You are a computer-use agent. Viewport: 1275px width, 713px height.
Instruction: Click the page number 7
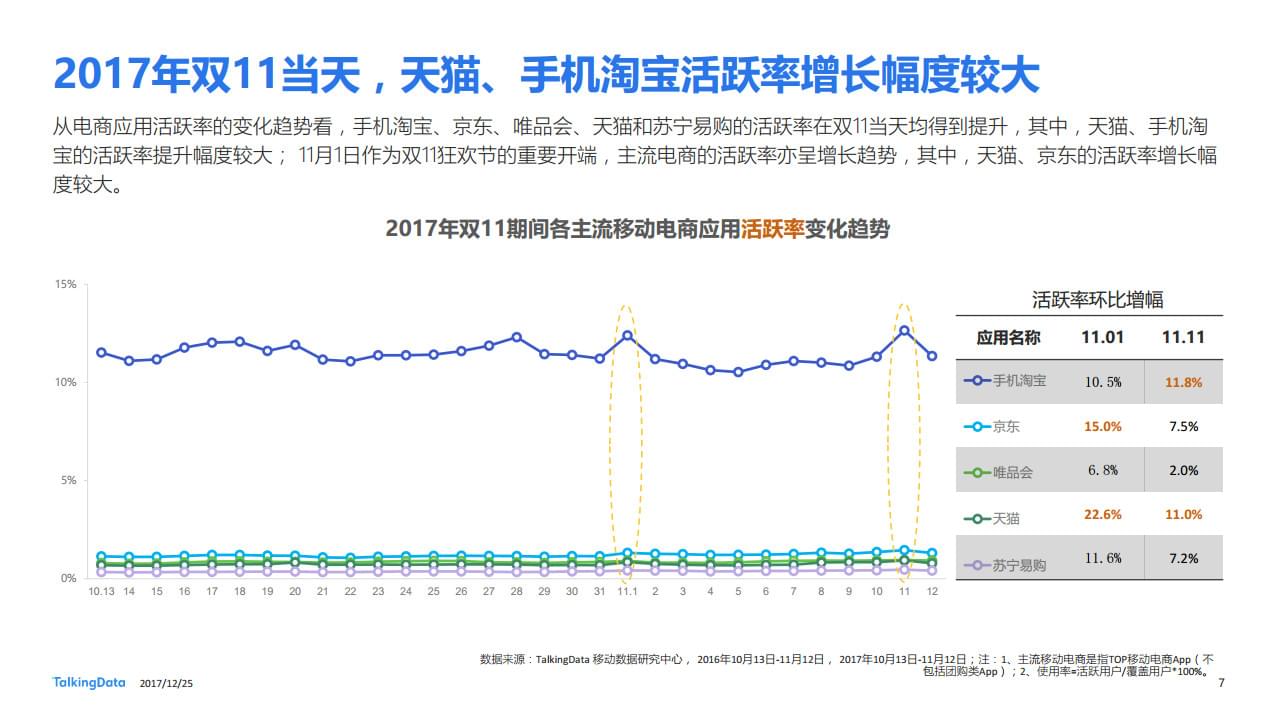click(1221, 683)
